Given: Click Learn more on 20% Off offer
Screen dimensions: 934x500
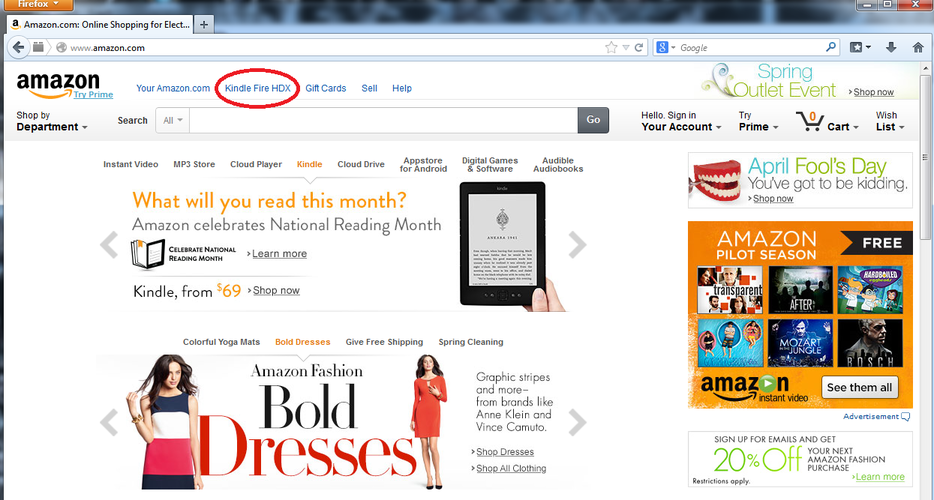Looking at the screenshot, I should 880,477.
